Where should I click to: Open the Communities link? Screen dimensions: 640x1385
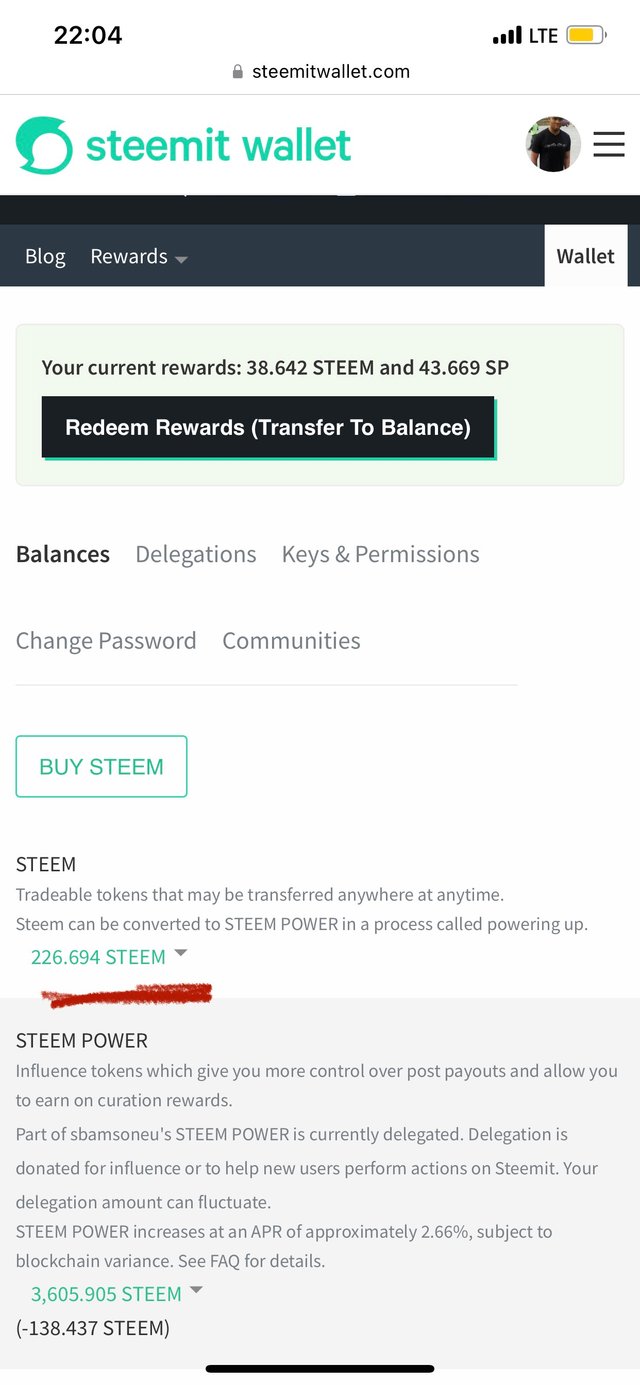[x=291, y=641]
